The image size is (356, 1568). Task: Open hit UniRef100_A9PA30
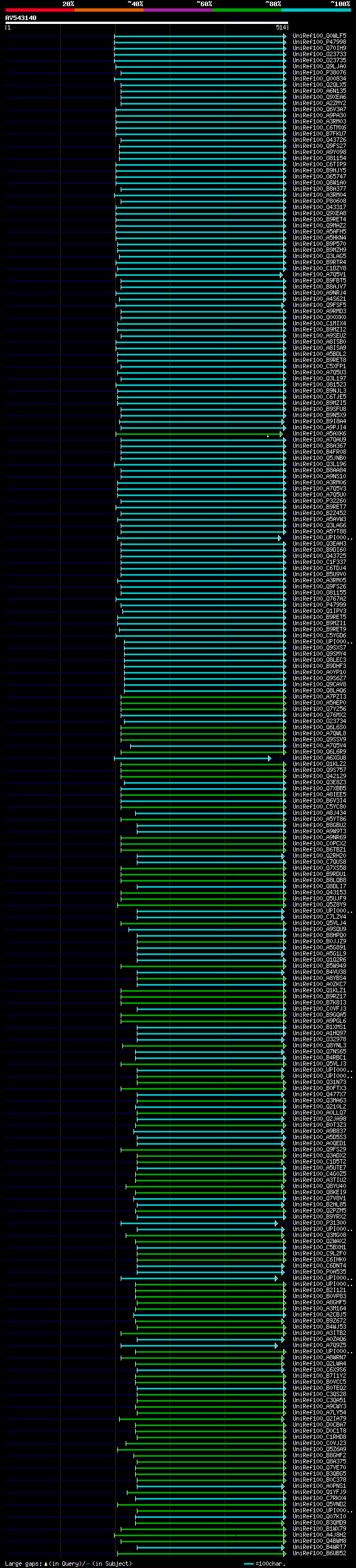point(319,116)
